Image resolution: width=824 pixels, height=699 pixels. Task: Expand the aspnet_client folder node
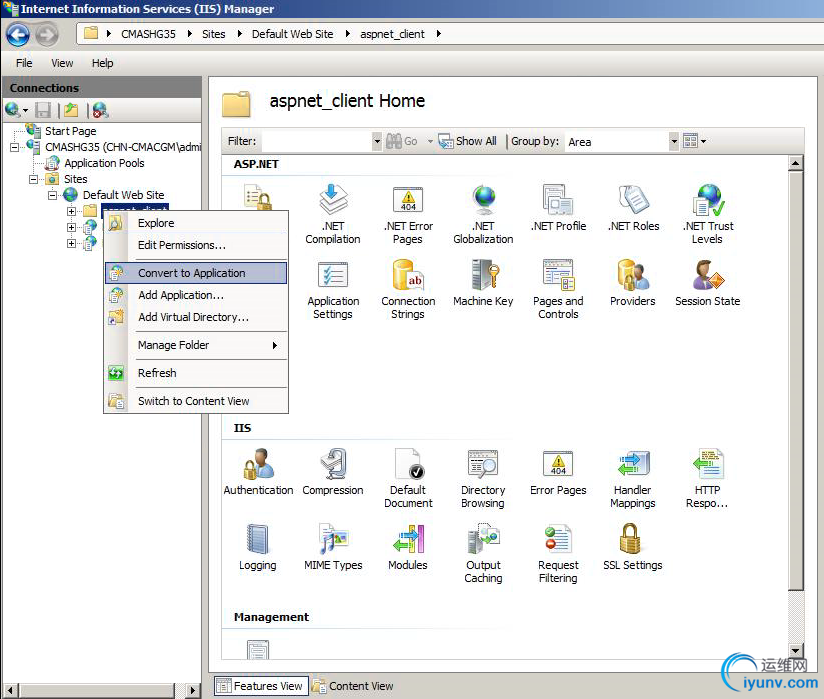[x=71, y=211]
